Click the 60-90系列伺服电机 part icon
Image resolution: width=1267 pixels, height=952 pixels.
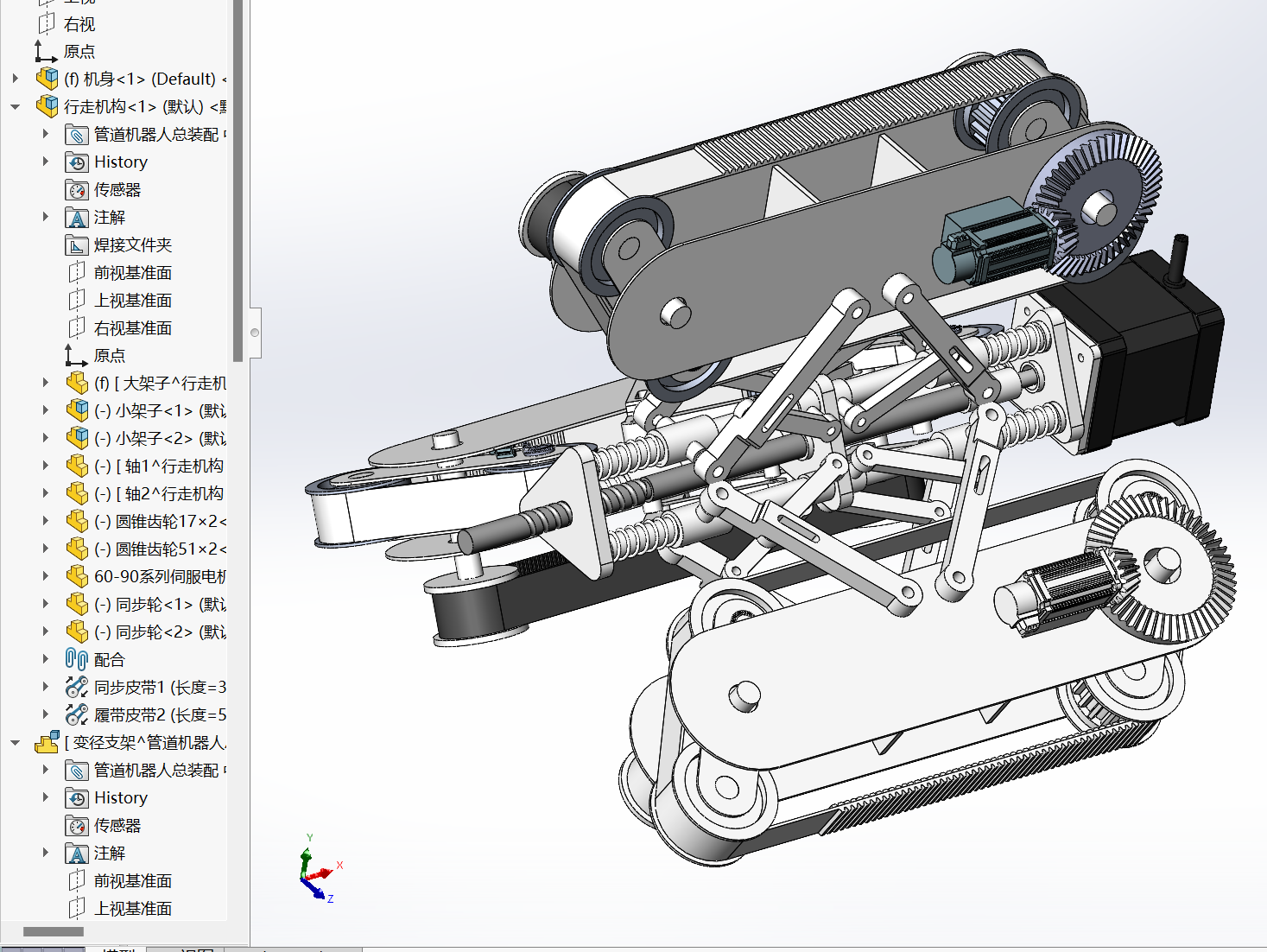[77, 577]
